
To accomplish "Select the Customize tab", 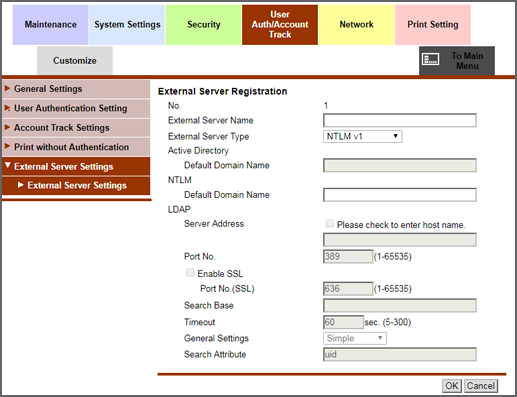I will tap(75, 61).
